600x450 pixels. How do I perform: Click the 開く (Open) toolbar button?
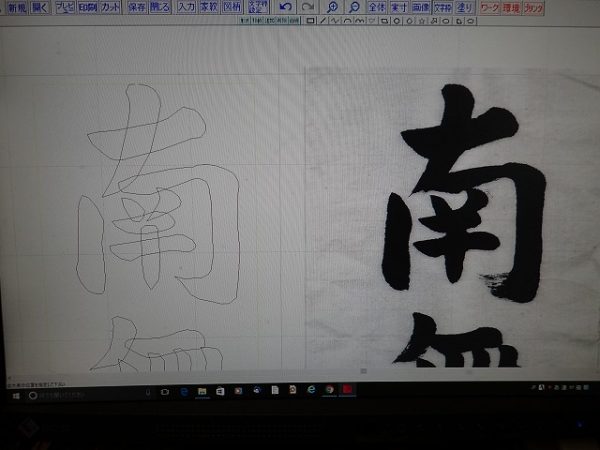40,7
